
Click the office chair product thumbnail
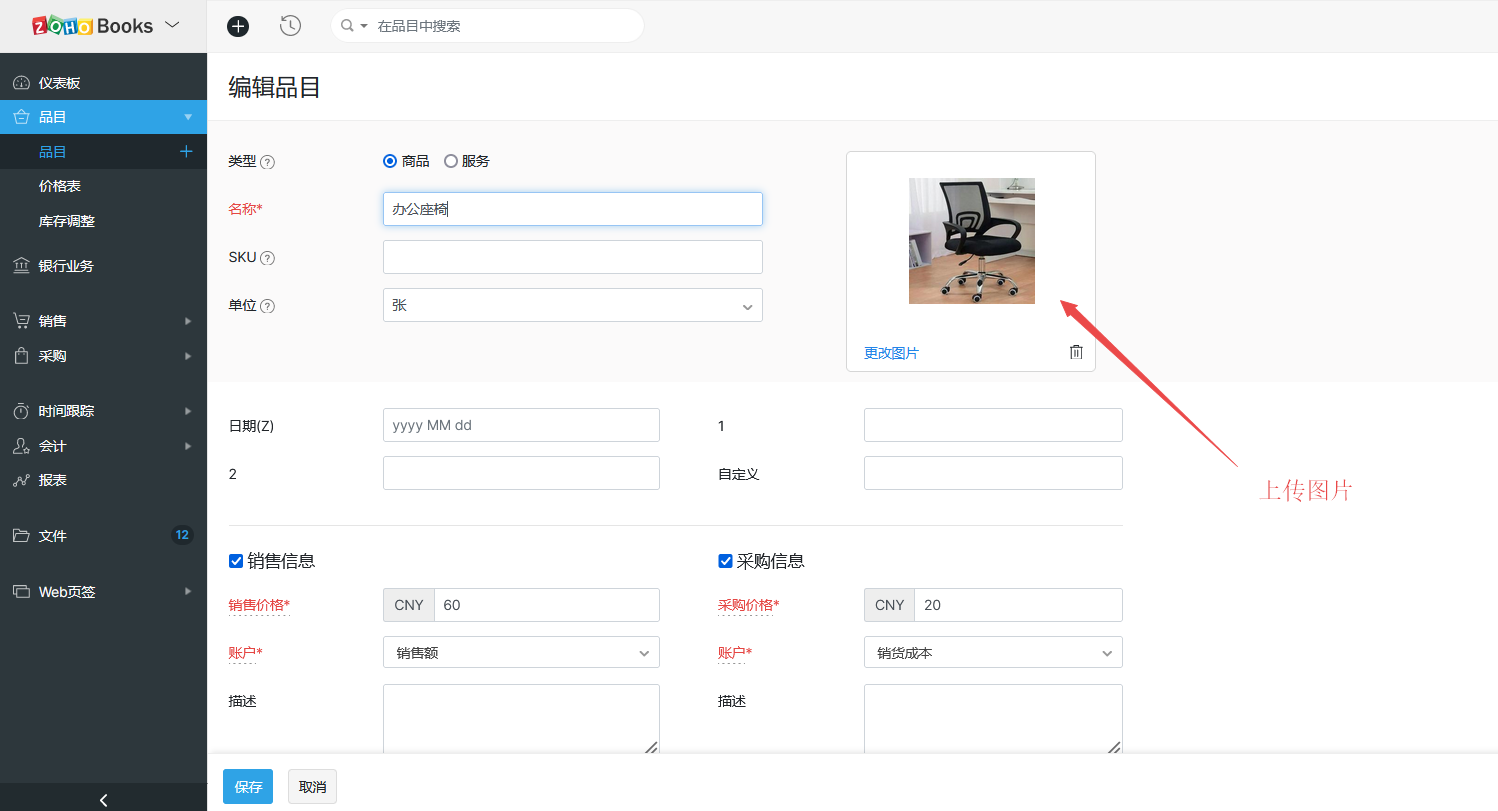pos(971,241)
